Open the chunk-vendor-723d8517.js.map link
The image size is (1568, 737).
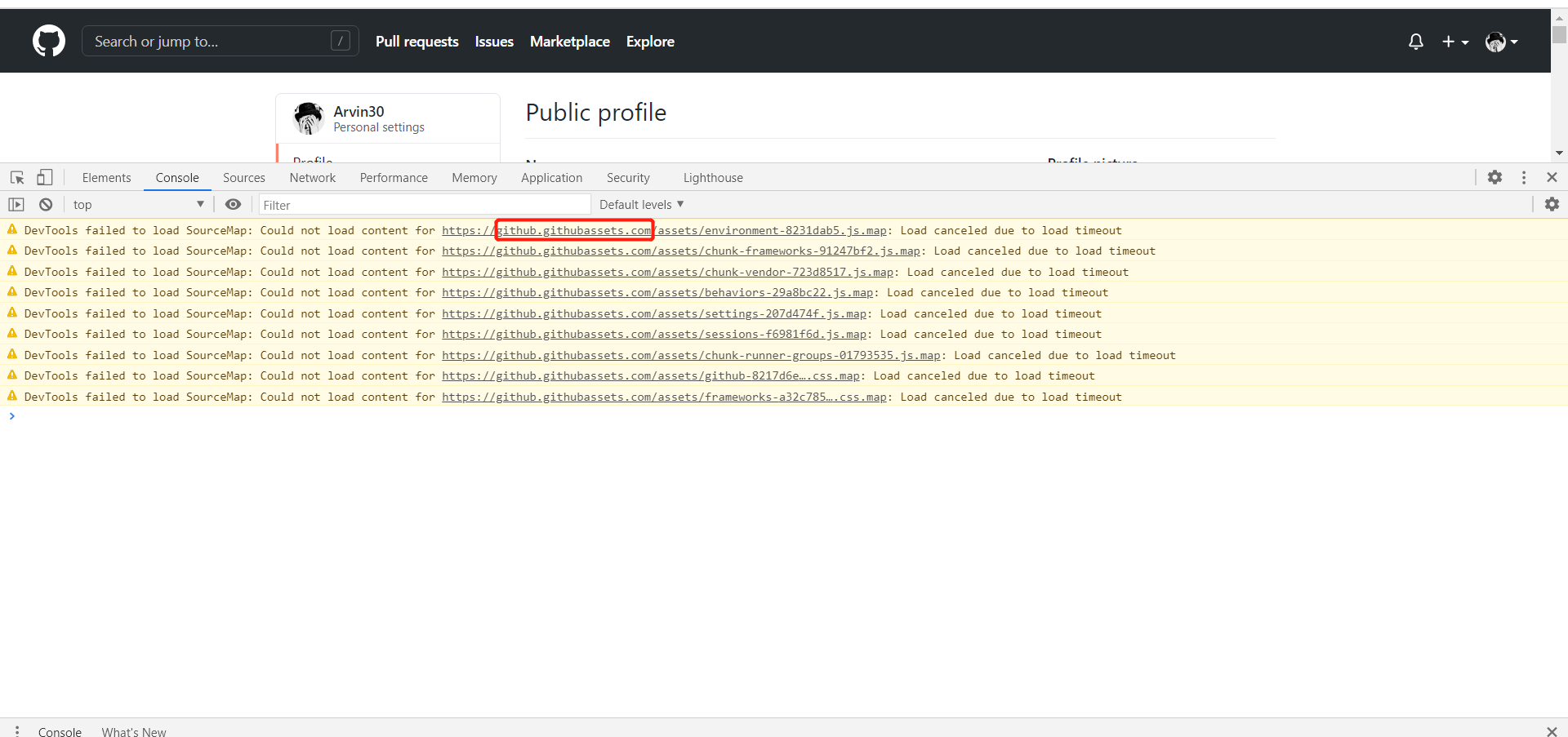coord(668,273)
